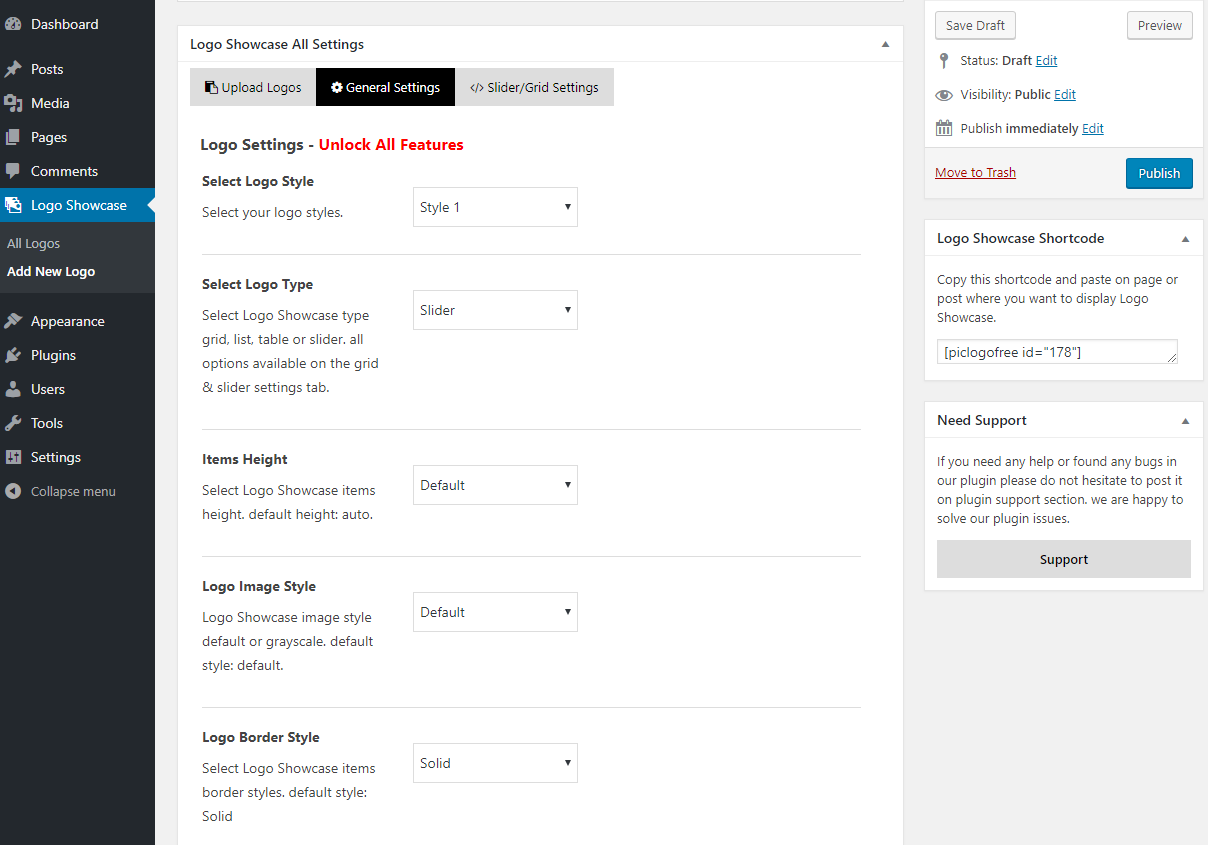This screenshot has height=845, width=1208.
Task: Click the Move to Trash link
Action: click(975, 173)
